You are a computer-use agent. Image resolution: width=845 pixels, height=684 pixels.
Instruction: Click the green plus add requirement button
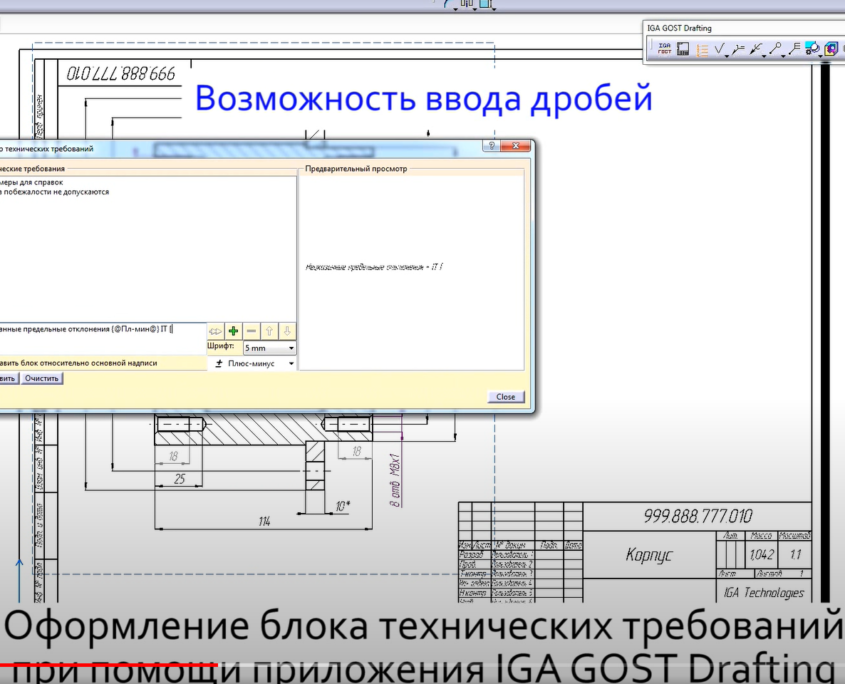233,331
